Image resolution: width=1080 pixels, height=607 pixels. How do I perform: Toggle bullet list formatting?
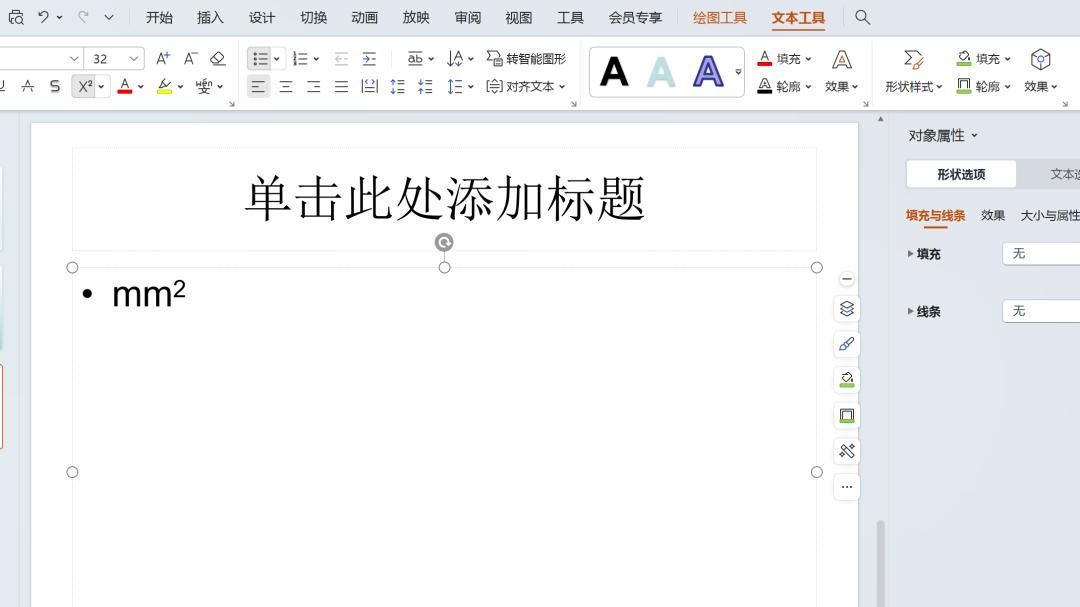257,58
